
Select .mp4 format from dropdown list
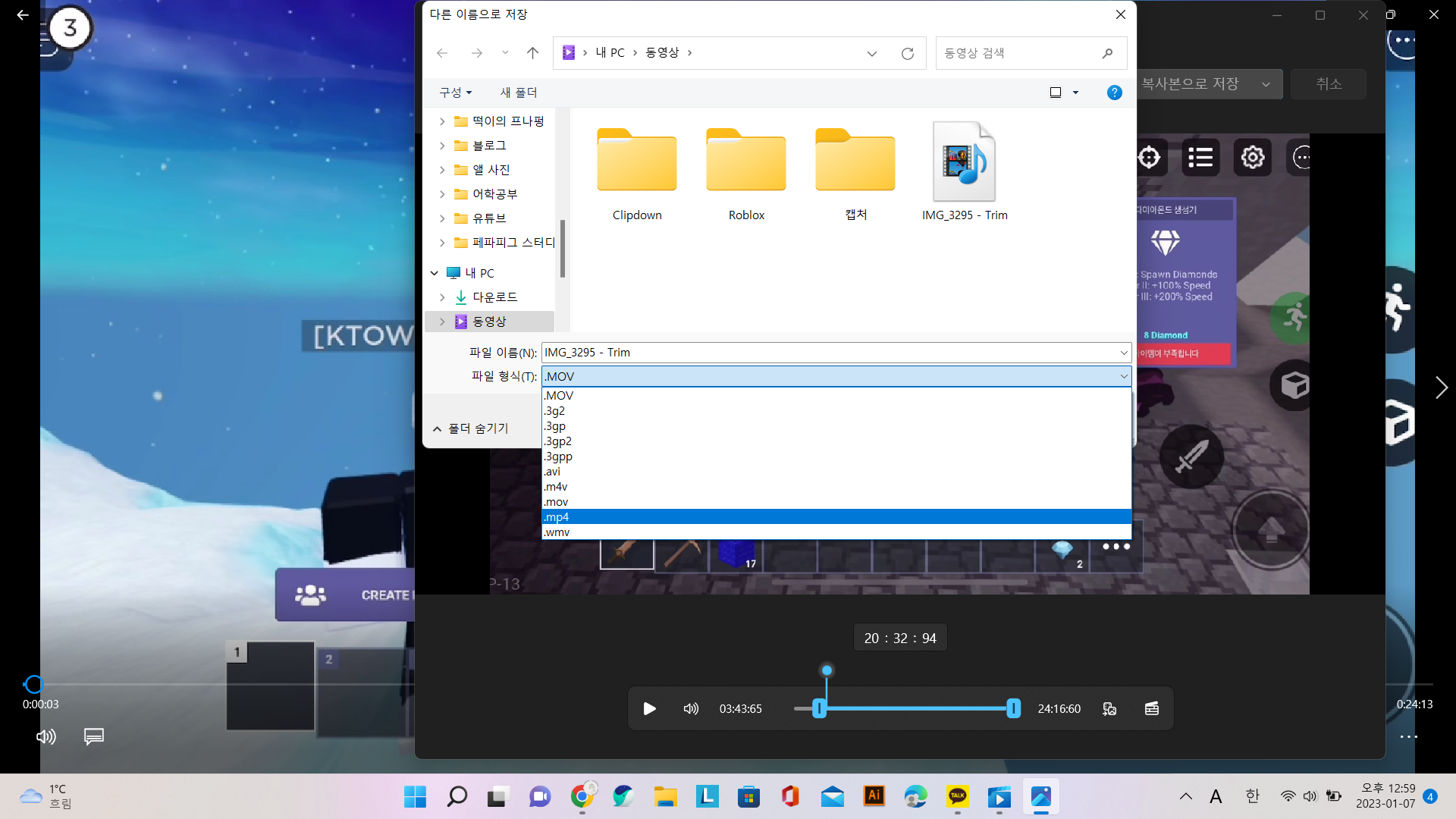(836, 517)
